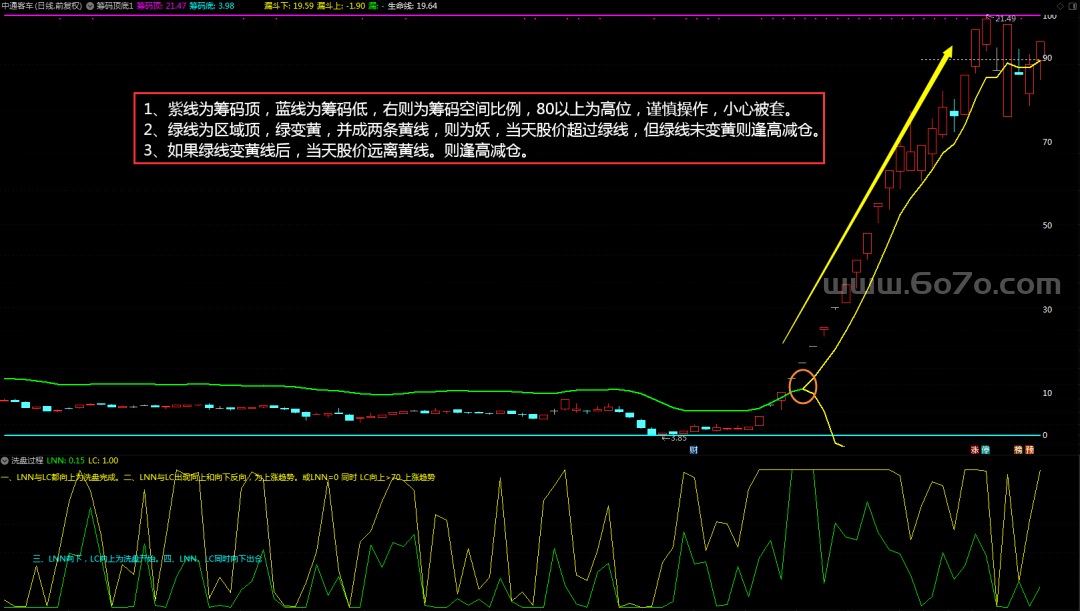Expand the 洗盘过程 indicator settings arrow
The height and width of the screenshot is (611, 1080).
(5, 460)
